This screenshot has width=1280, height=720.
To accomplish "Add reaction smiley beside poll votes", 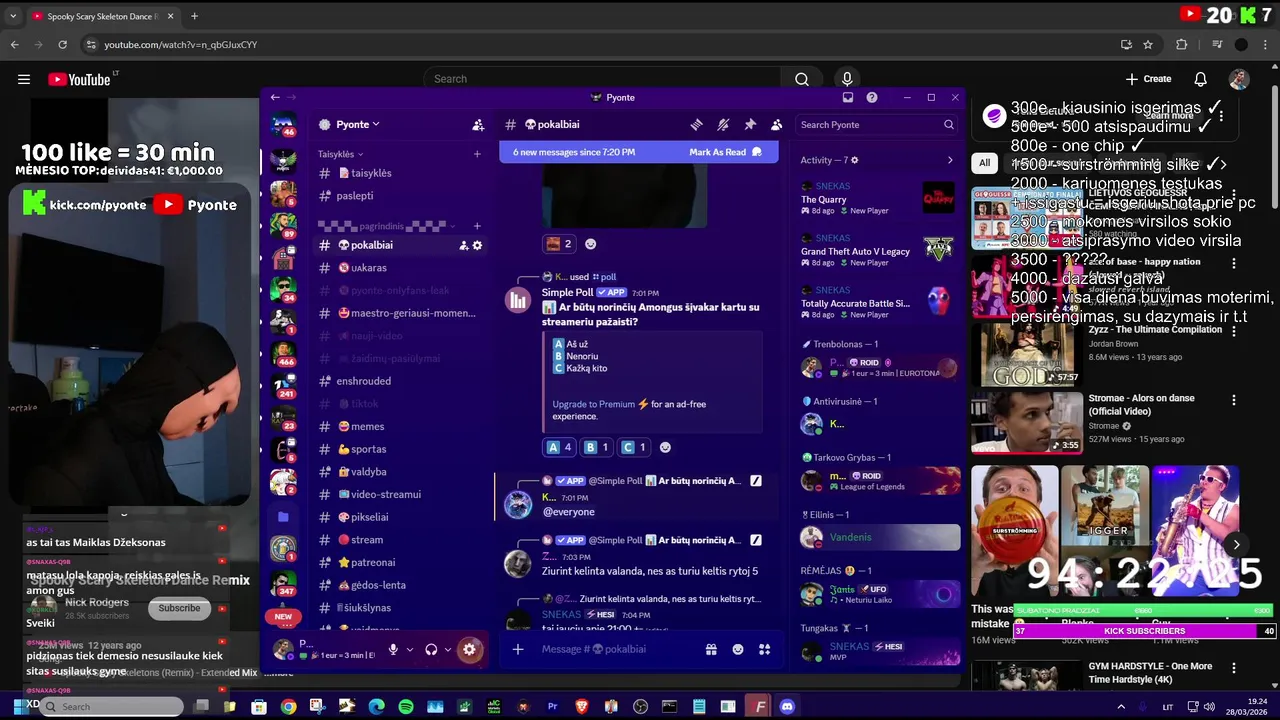I will point(665,447).
